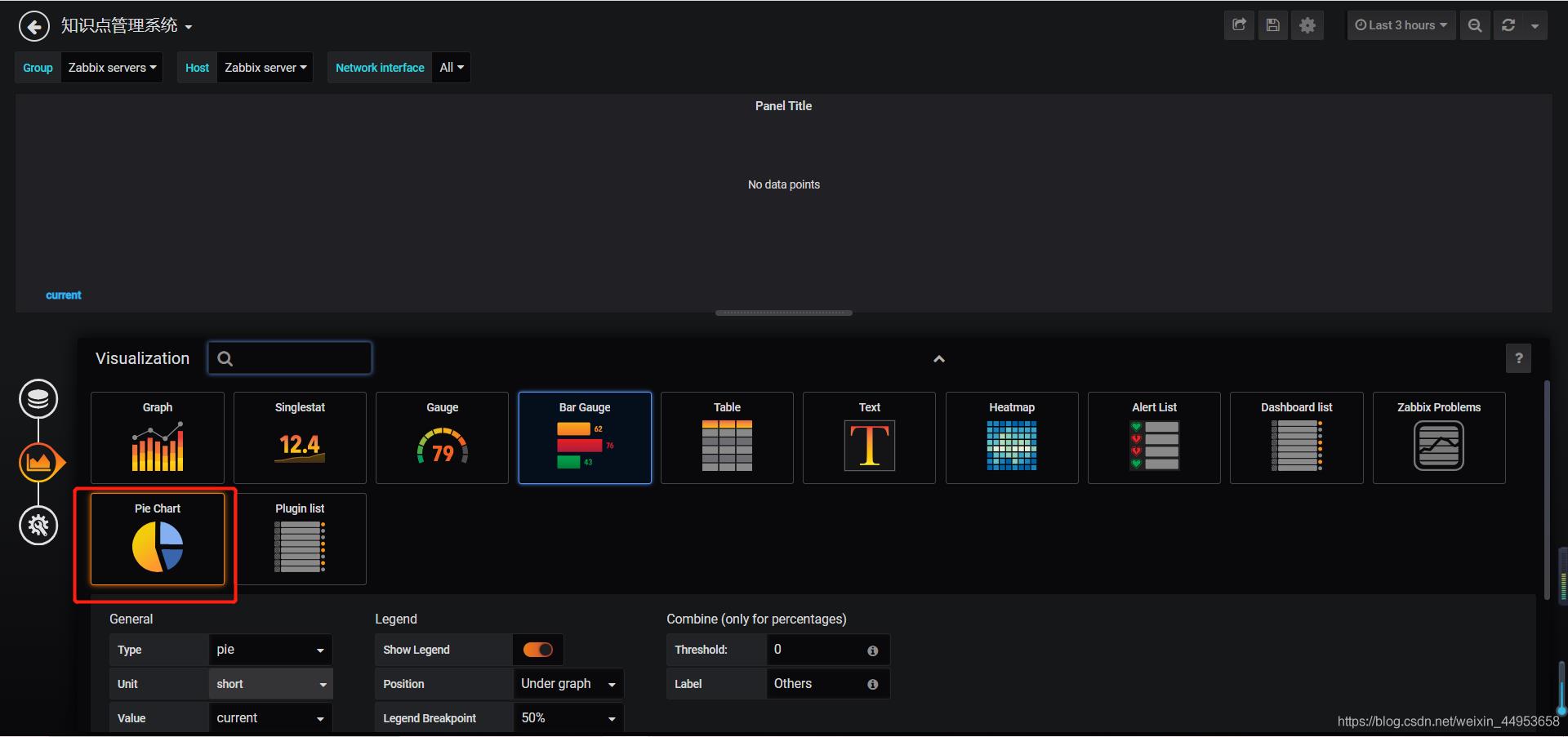Open the Value current dropdown
Screen dimensions: 1568x737
[x=270, y=718]
